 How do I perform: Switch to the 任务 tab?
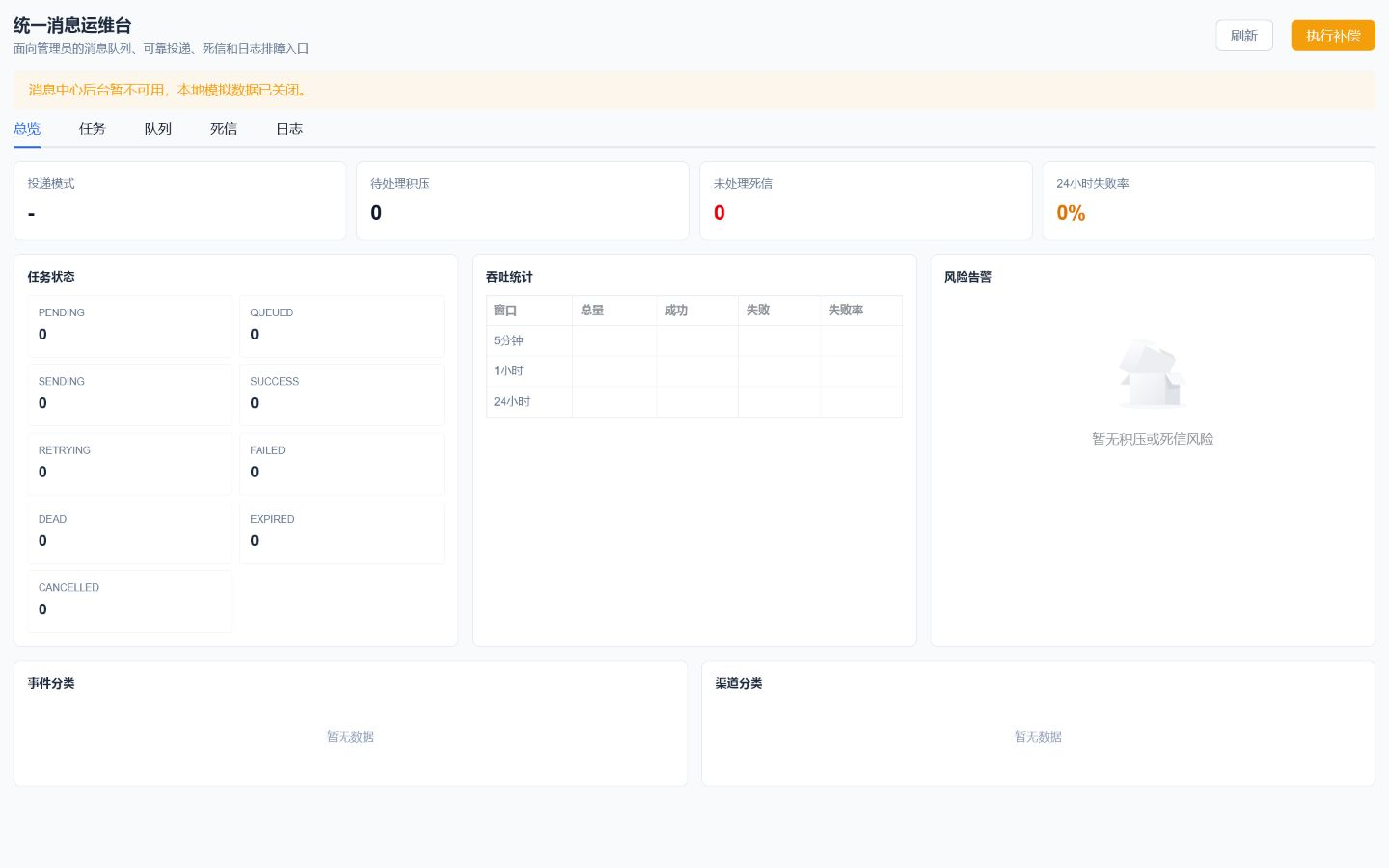coord(93,129)
